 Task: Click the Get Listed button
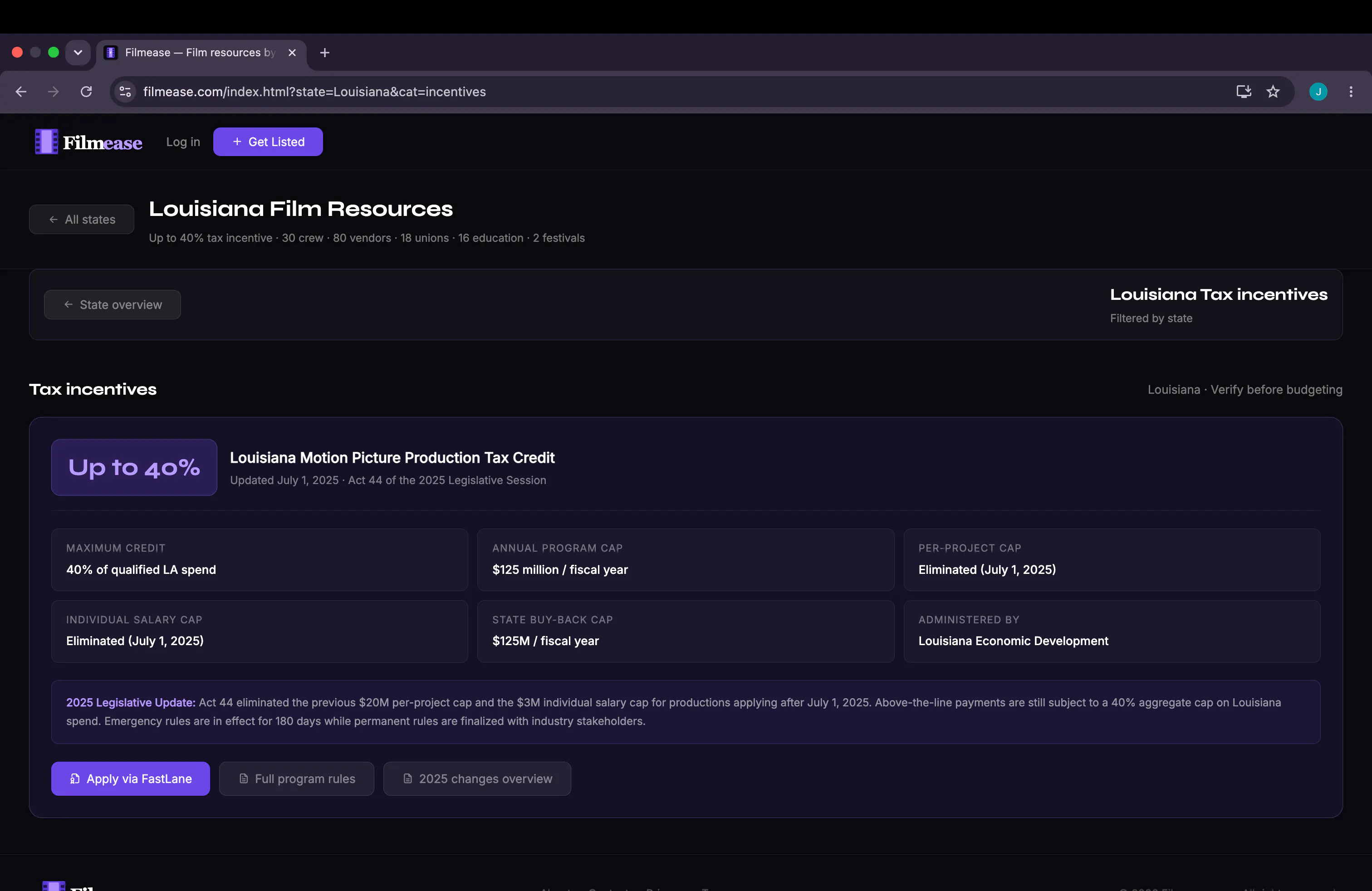268,142
